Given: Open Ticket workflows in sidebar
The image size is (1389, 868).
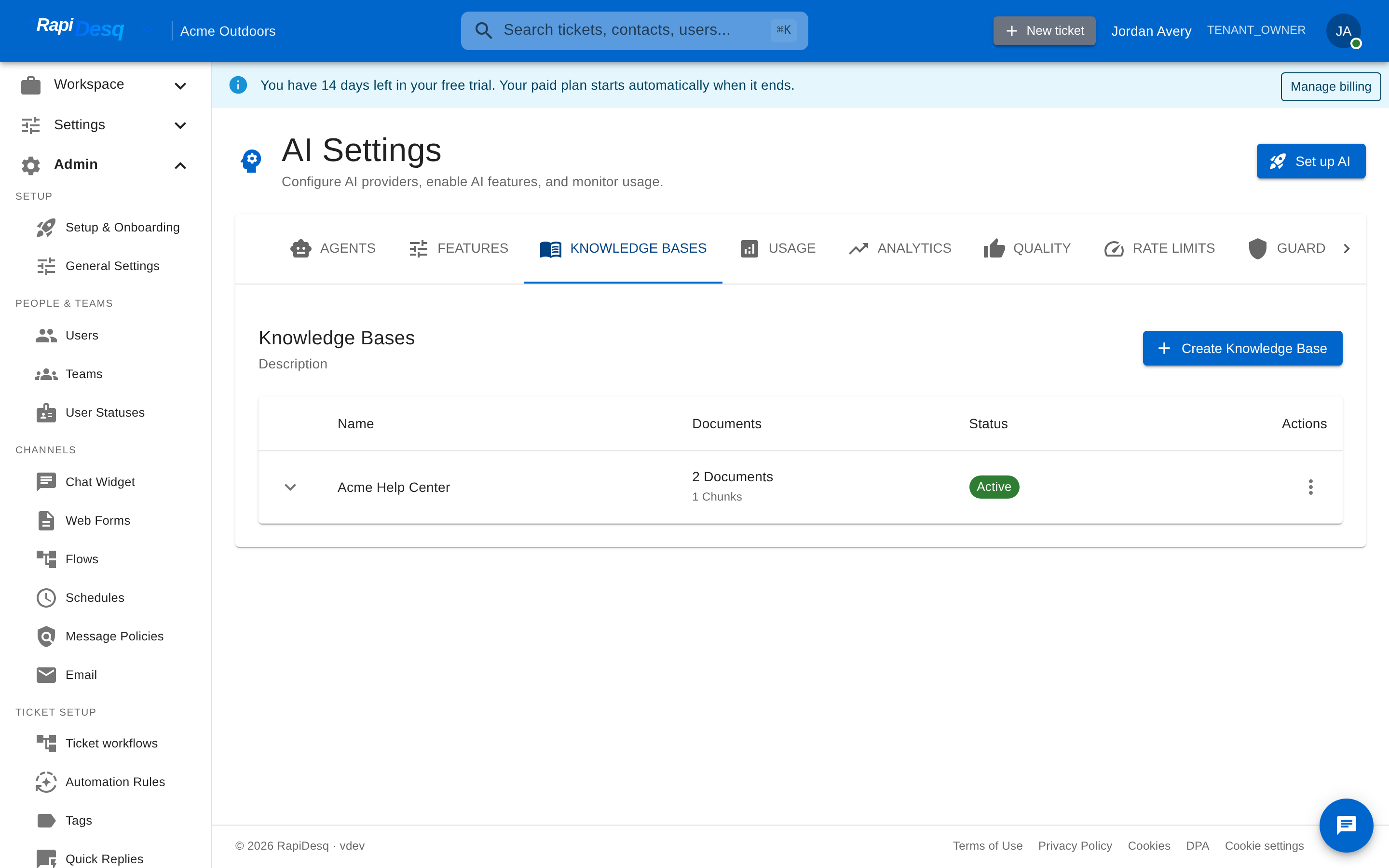Looking at the screenshot, I should 106,744.
